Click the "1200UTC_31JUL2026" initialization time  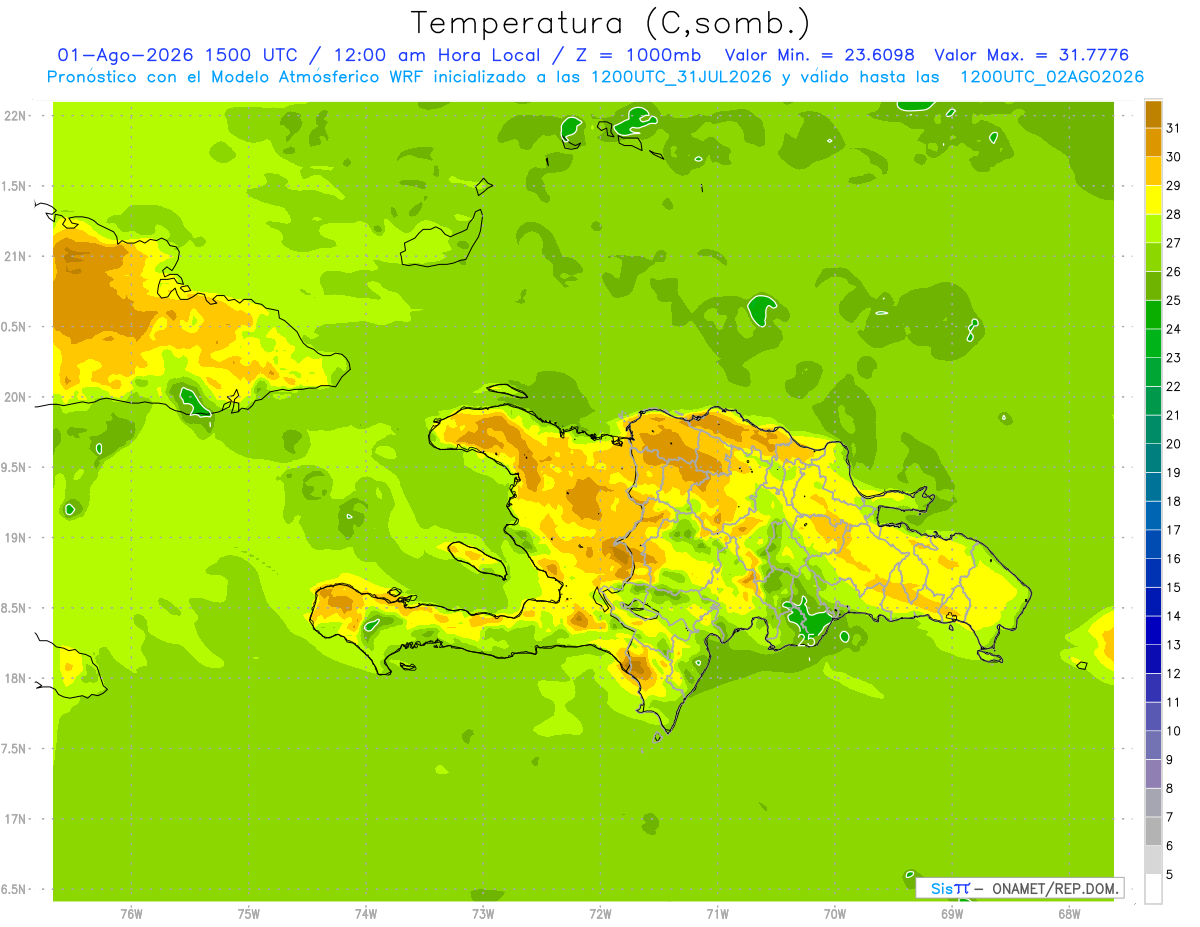(x=681, y=77)
